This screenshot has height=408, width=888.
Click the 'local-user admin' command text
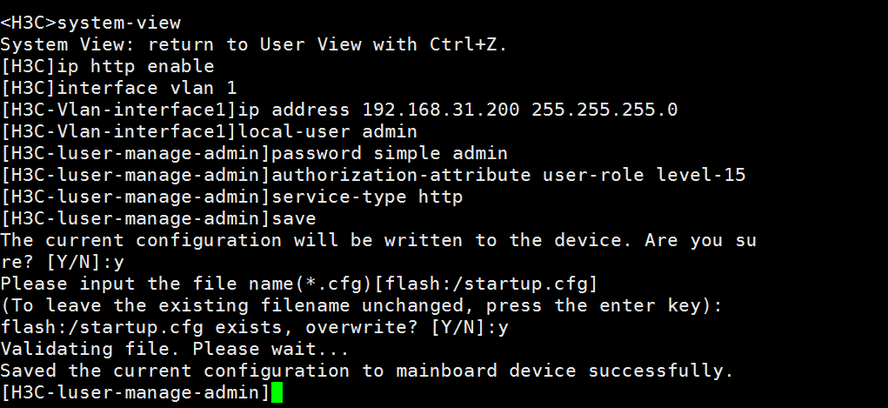327,131
